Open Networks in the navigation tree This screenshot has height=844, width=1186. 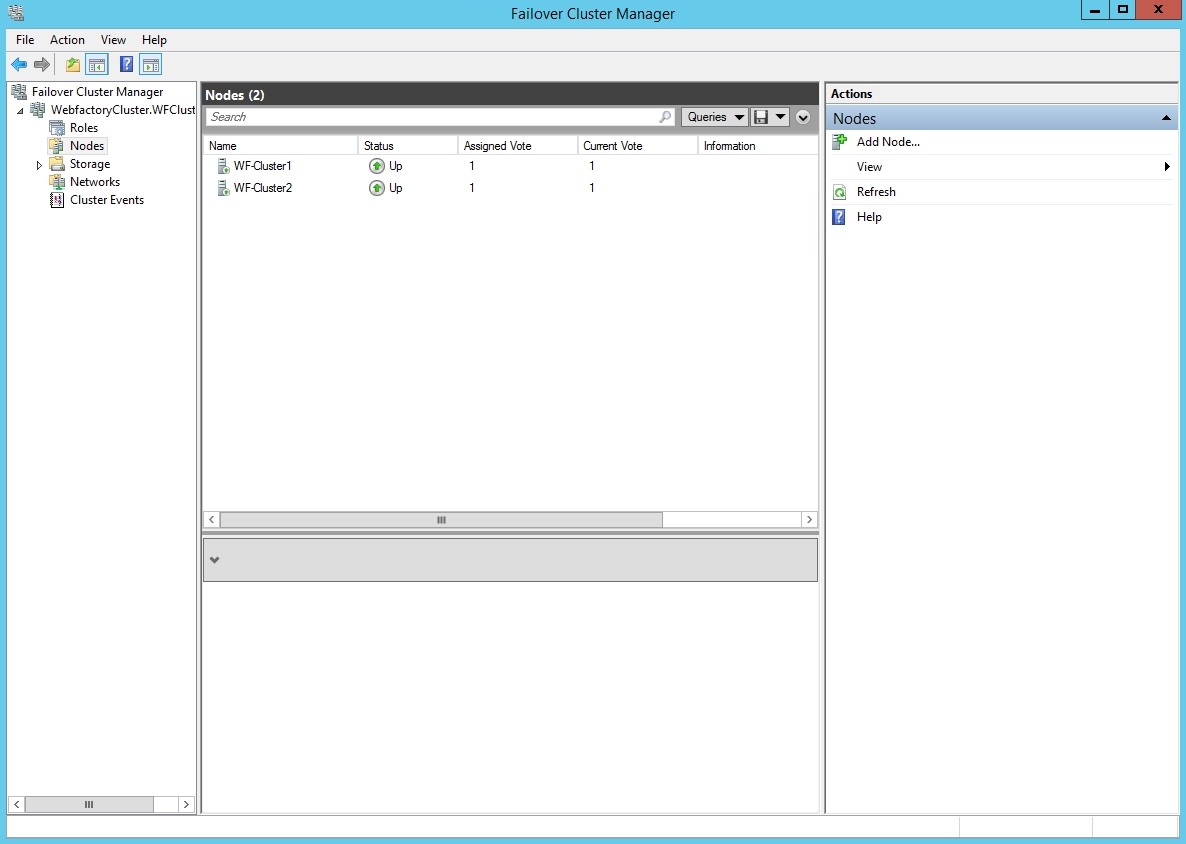[x=94, y=182]
